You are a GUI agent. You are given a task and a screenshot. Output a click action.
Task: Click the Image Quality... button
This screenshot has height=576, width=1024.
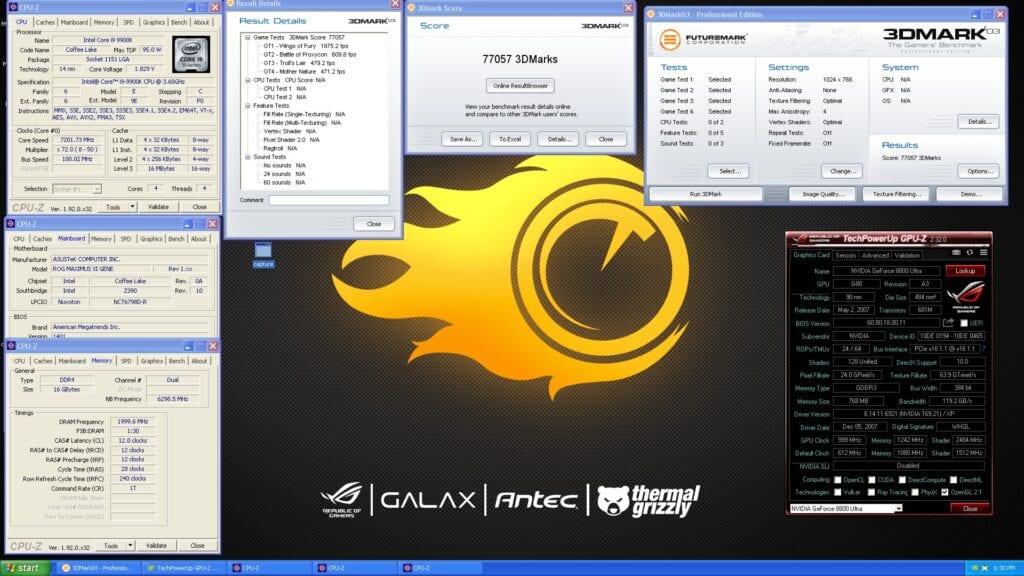tap(823, 194)
